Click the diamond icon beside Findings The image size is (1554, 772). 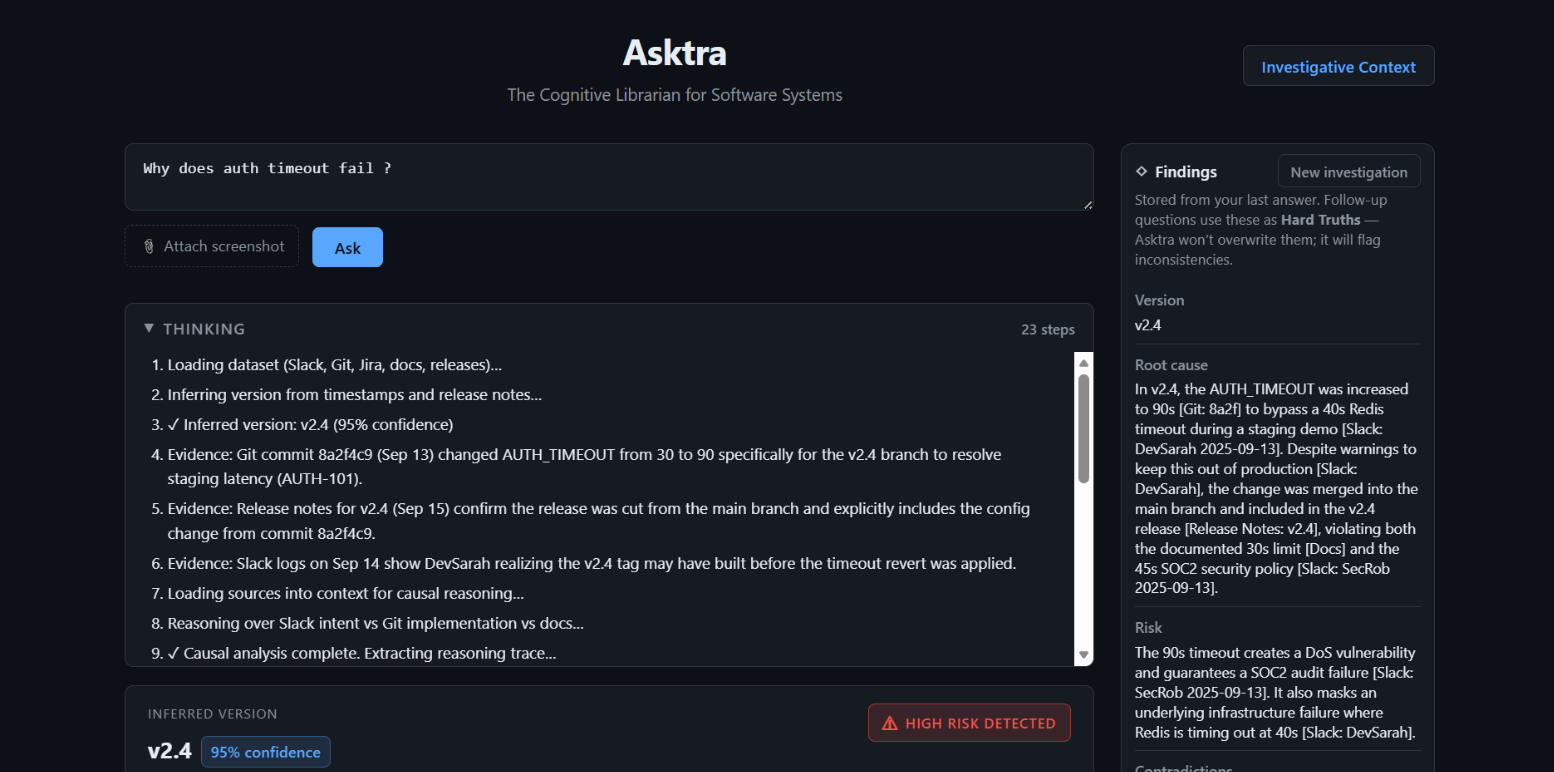[1142, 172]
